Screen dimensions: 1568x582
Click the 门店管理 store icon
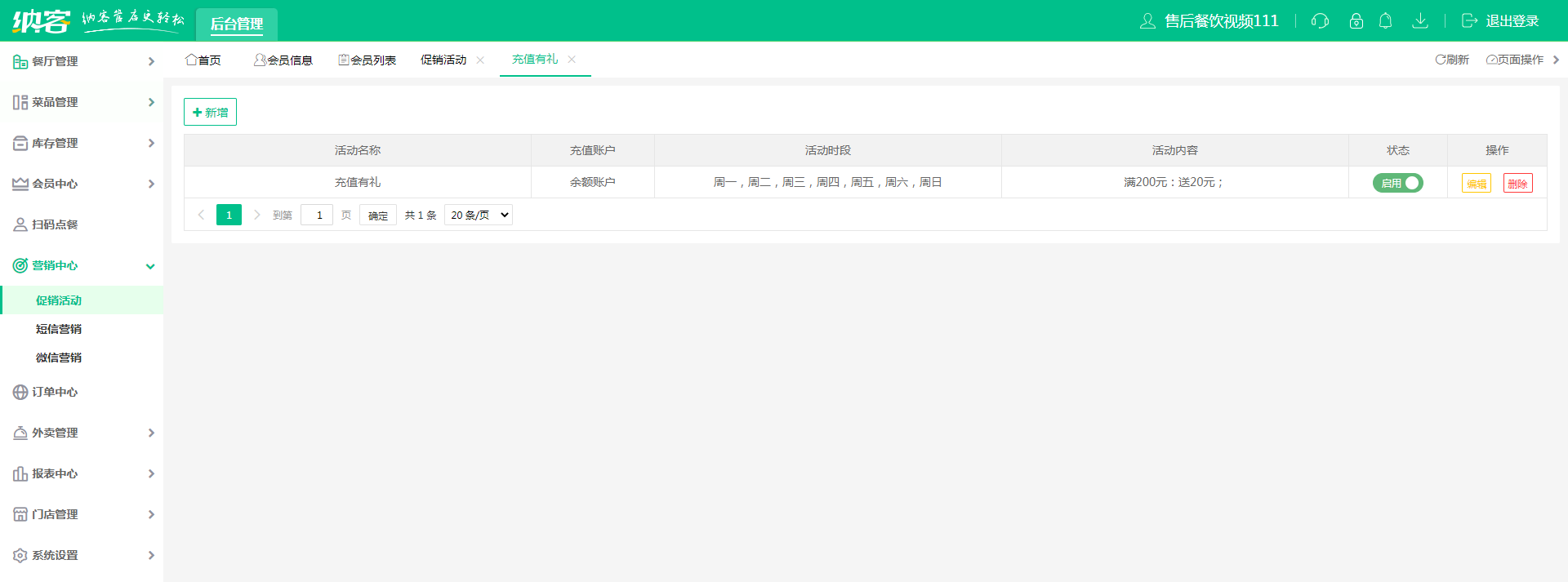click(20, 514)
